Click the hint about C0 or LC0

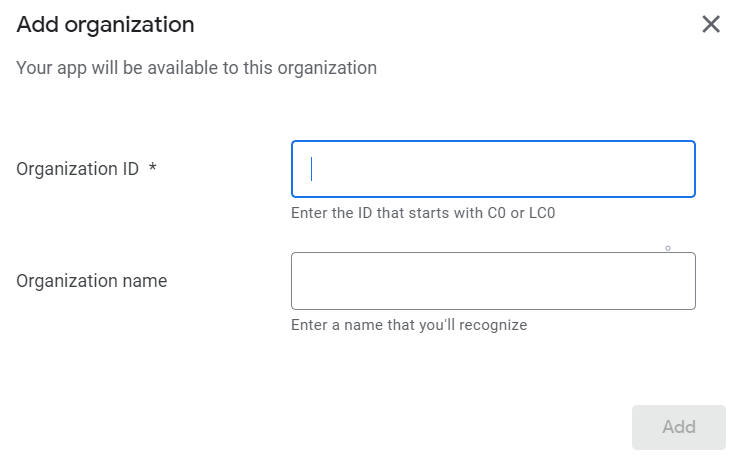(422, 213)
